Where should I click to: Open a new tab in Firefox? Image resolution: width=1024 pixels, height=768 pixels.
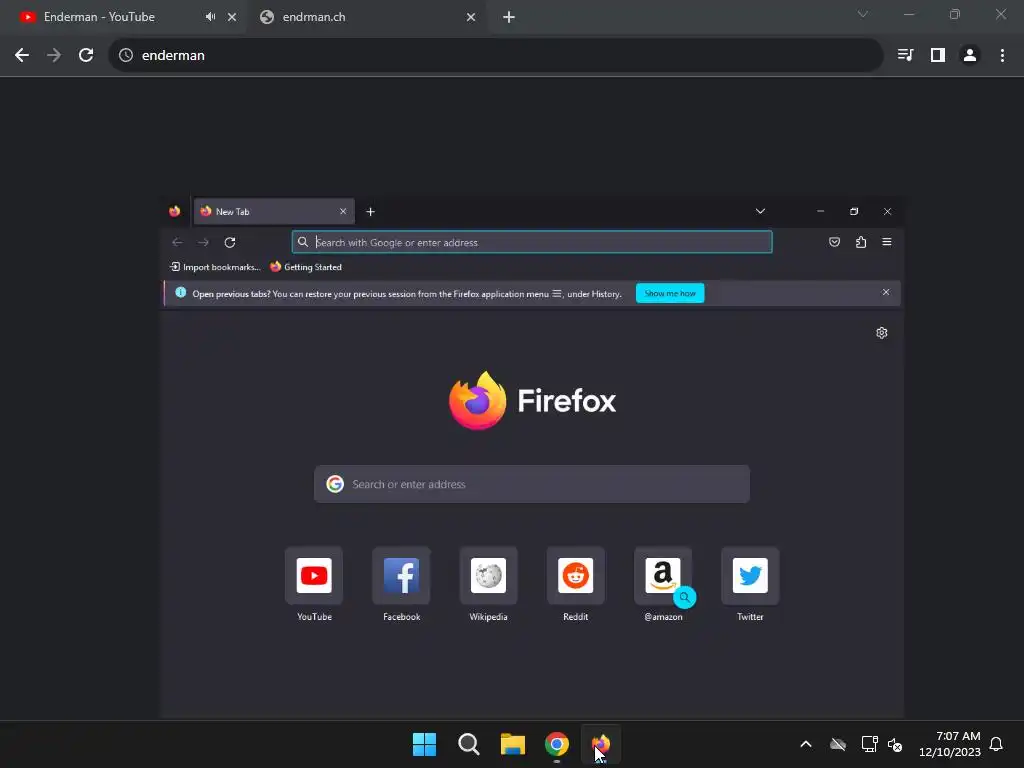click(x=370, y=212)
